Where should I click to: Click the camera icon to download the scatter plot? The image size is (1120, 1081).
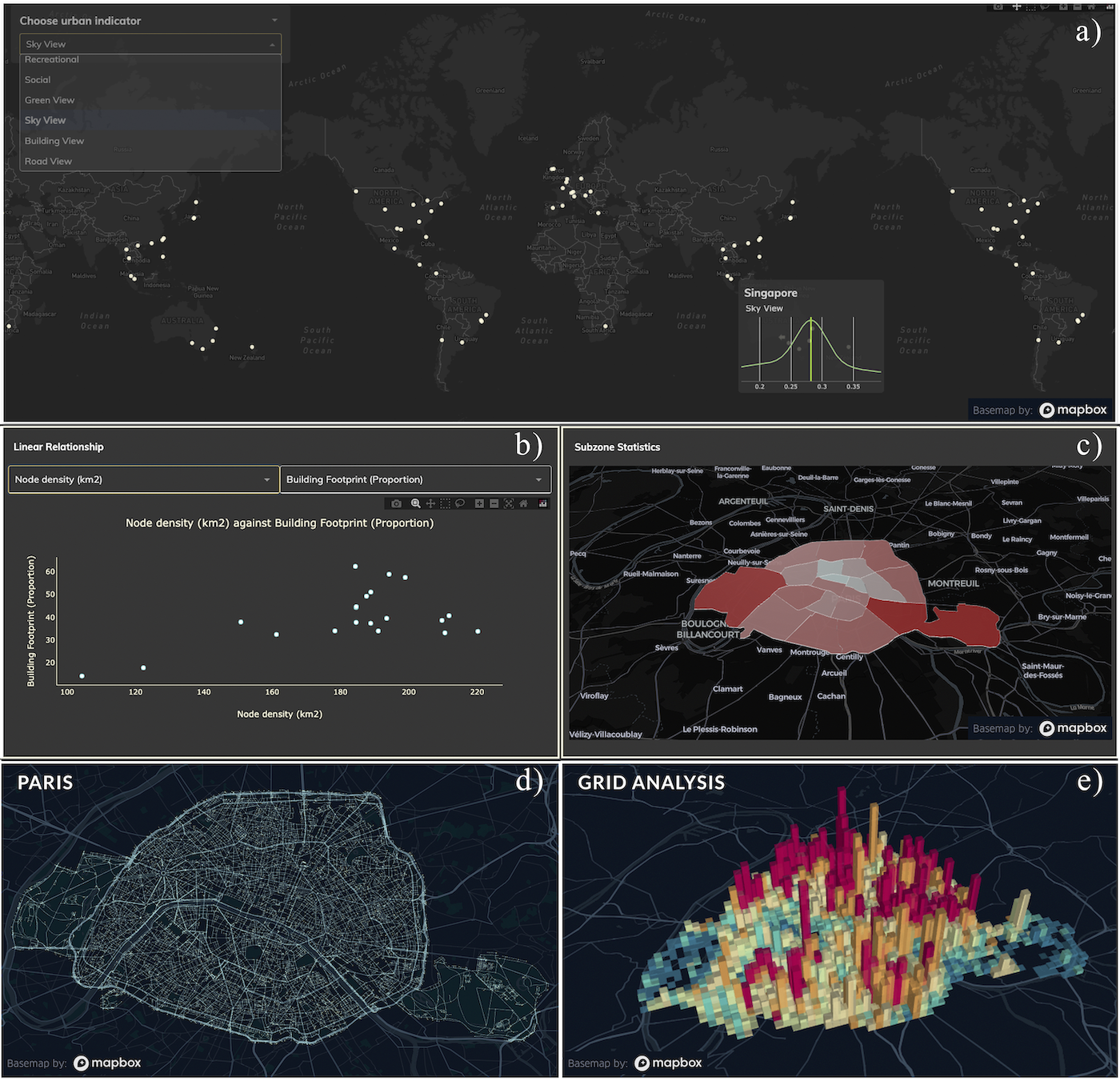click(x=396, y=503)
